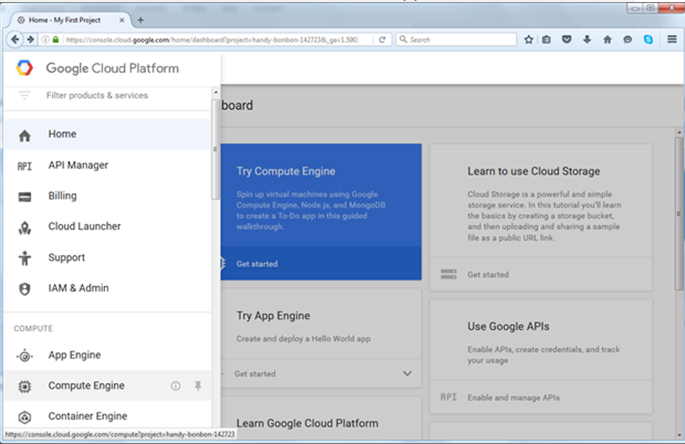Select Billing in the sidebar
This screenshot has height=444, width=685.
107,196
